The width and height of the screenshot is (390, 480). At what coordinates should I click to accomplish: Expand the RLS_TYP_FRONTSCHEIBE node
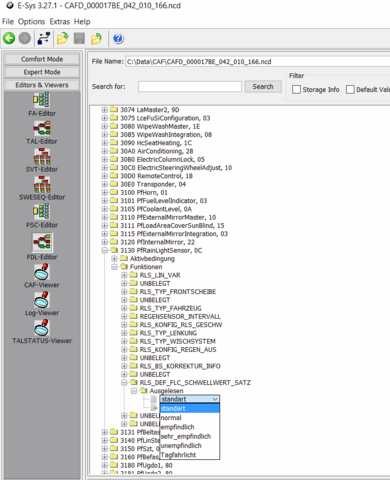124,292
